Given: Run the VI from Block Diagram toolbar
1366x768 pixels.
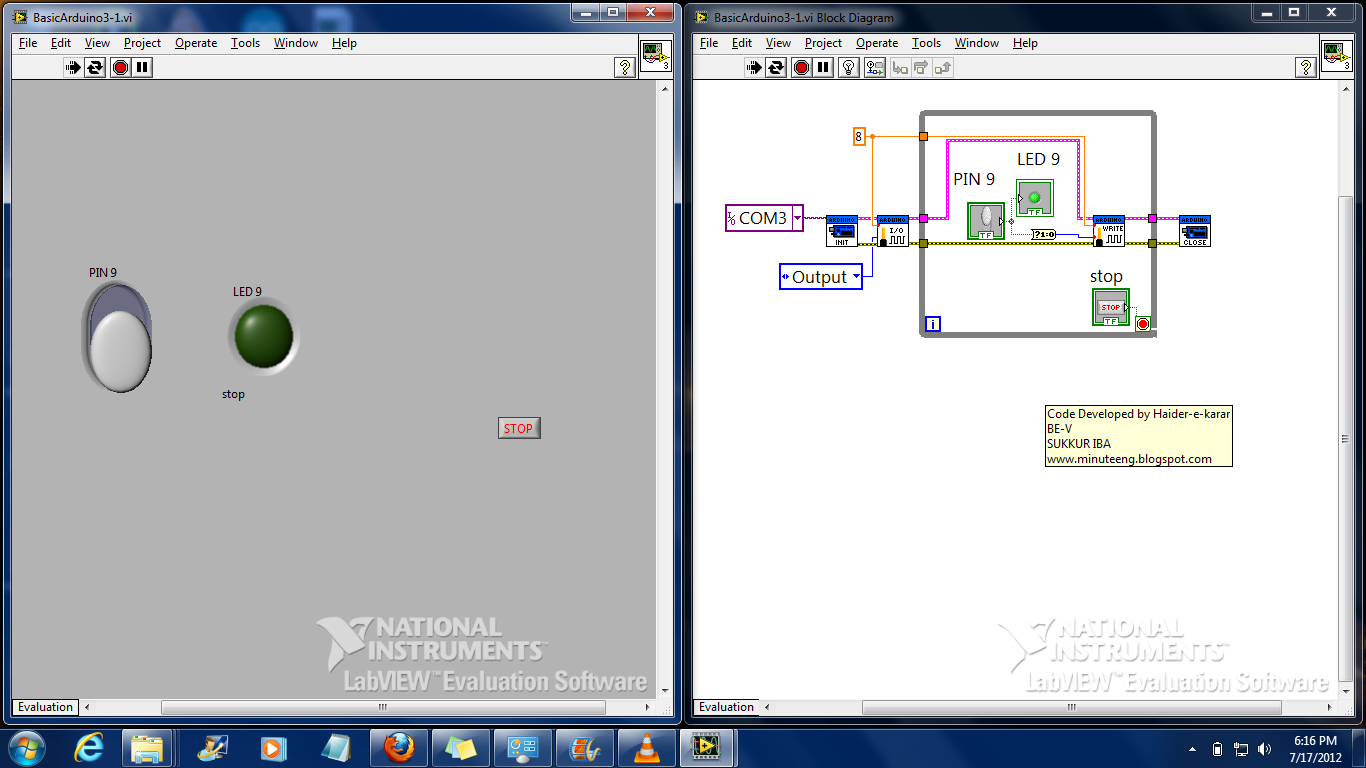Looking at the screenshot, I should click(755, 67).
